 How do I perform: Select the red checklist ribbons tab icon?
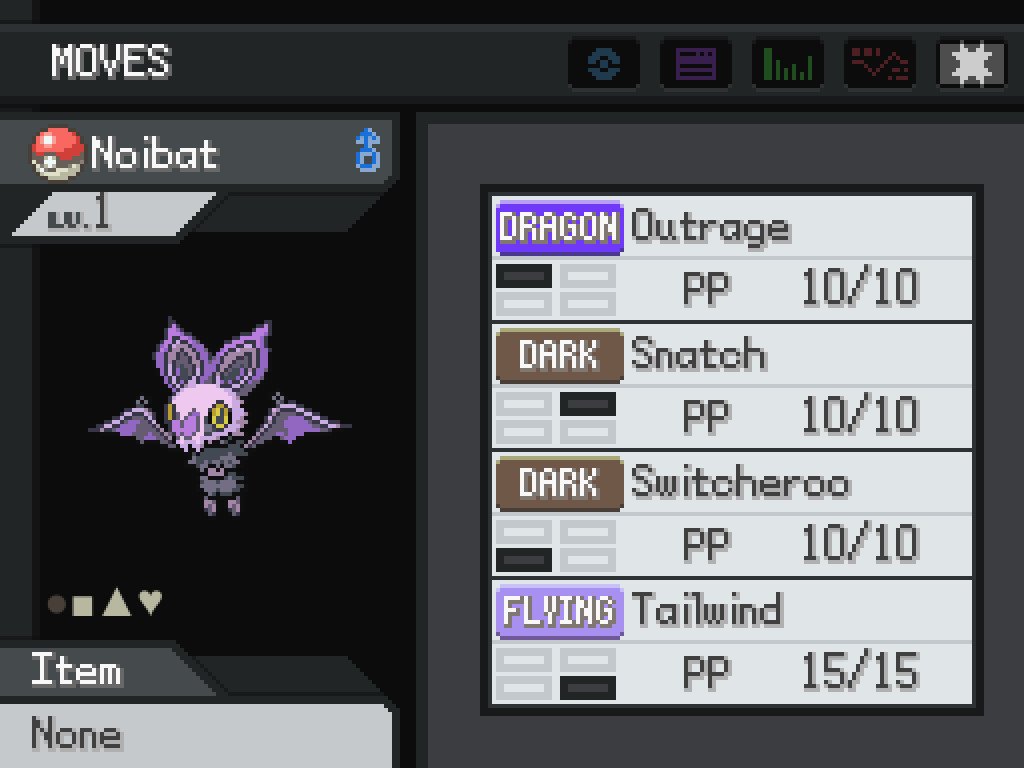point(880,64)
